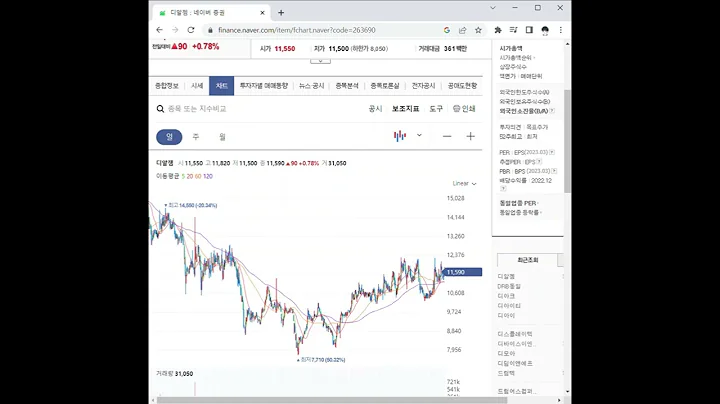Toggle the 20-day moving average line
Screen dimensions: 720x404
pyautogui.click(x=190, y=176)
